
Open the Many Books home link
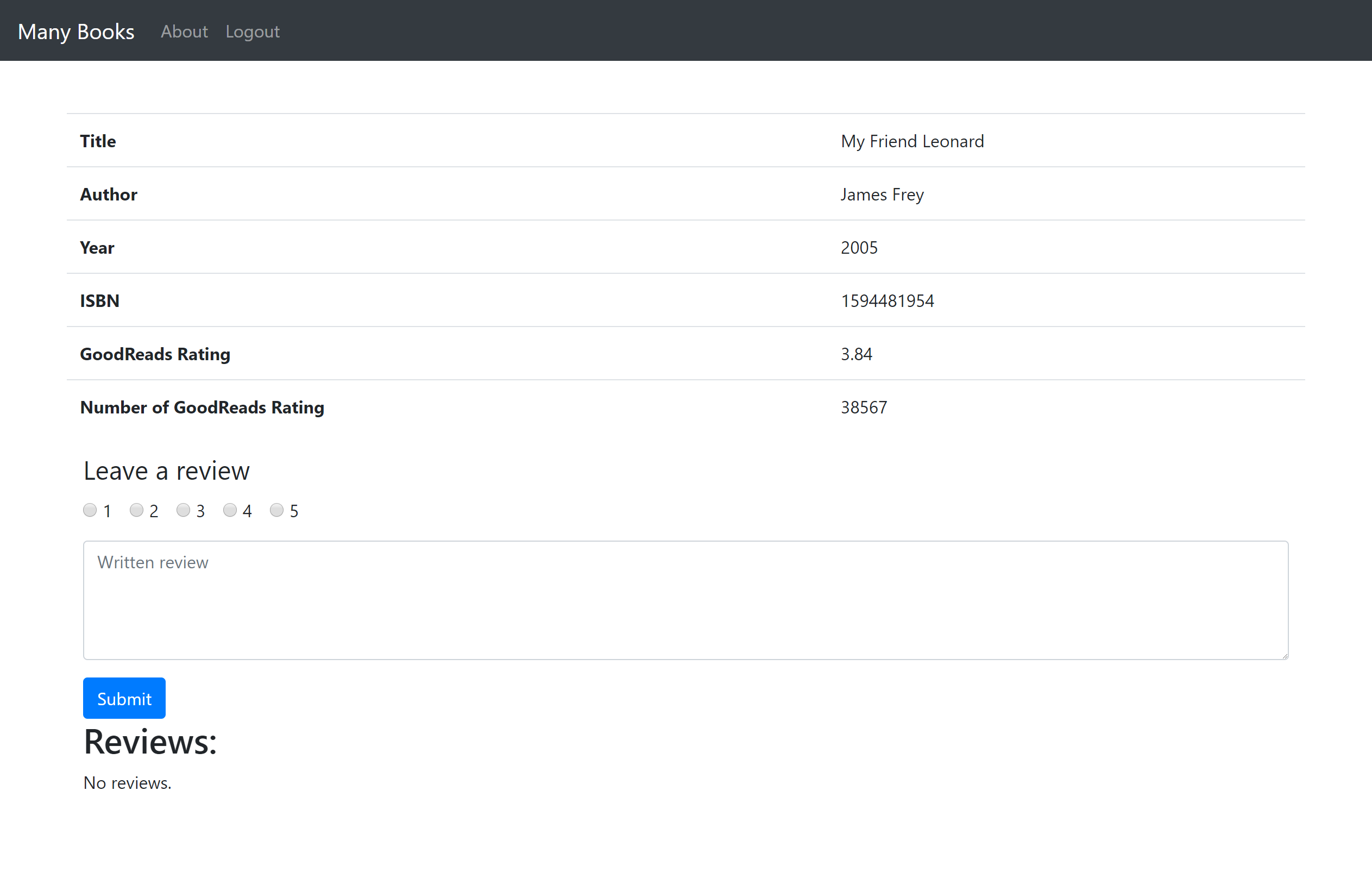click(76, 31)
